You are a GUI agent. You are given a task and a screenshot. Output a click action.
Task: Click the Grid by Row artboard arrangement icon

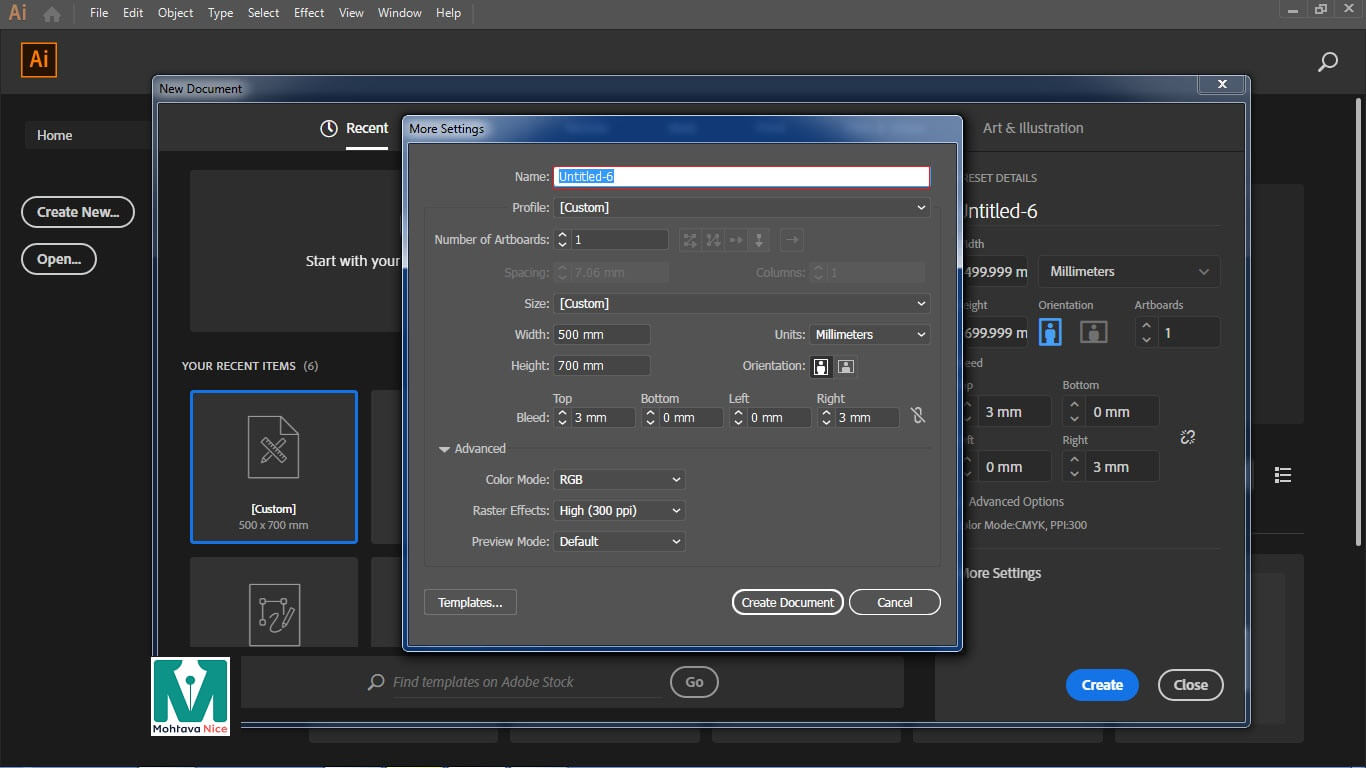[x=689, y=240]
